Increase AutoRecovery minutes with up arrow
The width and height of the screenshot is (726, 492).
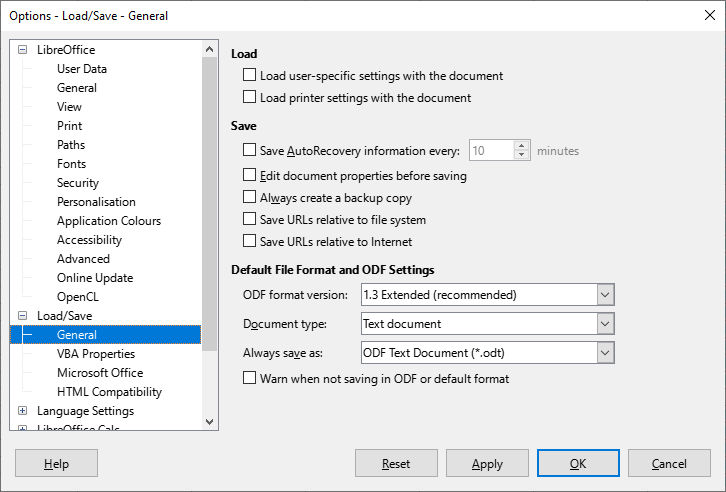tap(521, 146)
